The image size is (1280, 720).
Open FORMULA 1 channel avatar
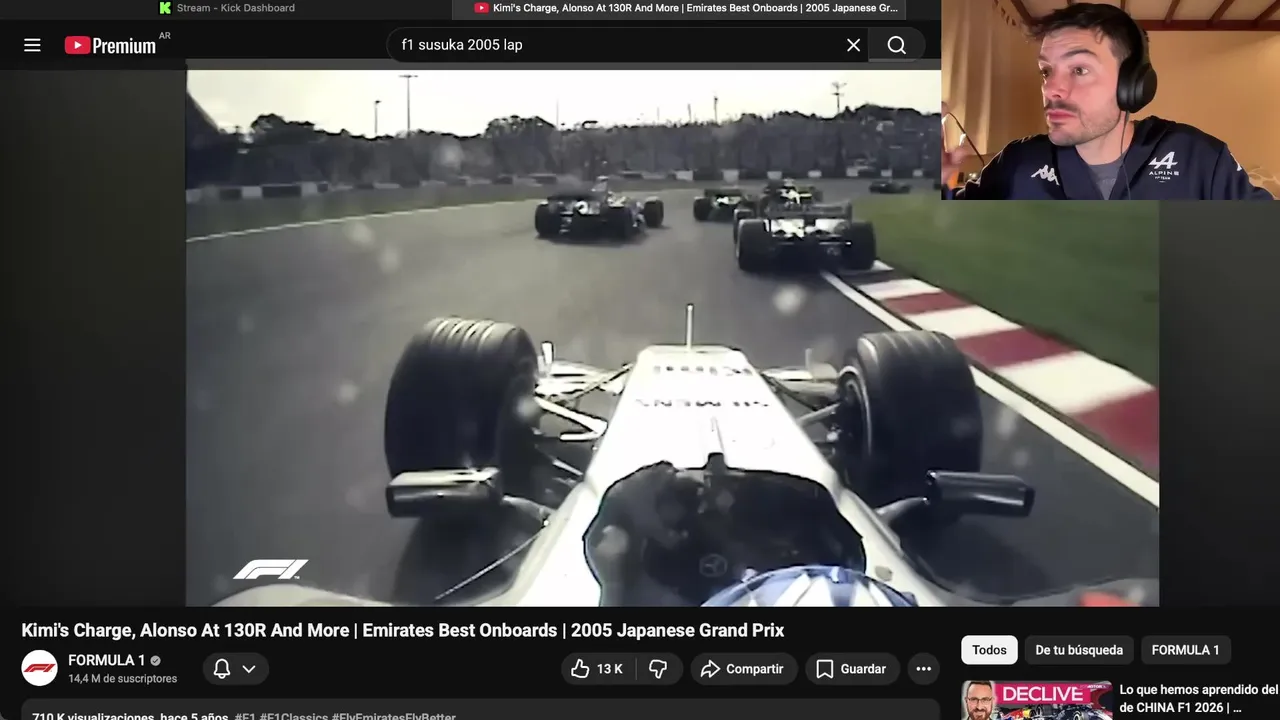(x=40, y=668)
